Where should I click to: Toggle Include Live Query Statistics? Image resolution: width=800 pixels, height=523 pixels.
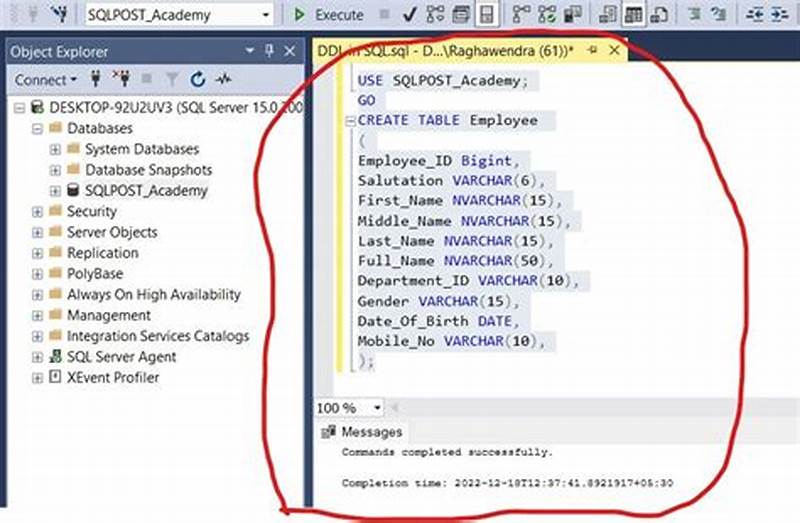[547, 15]
